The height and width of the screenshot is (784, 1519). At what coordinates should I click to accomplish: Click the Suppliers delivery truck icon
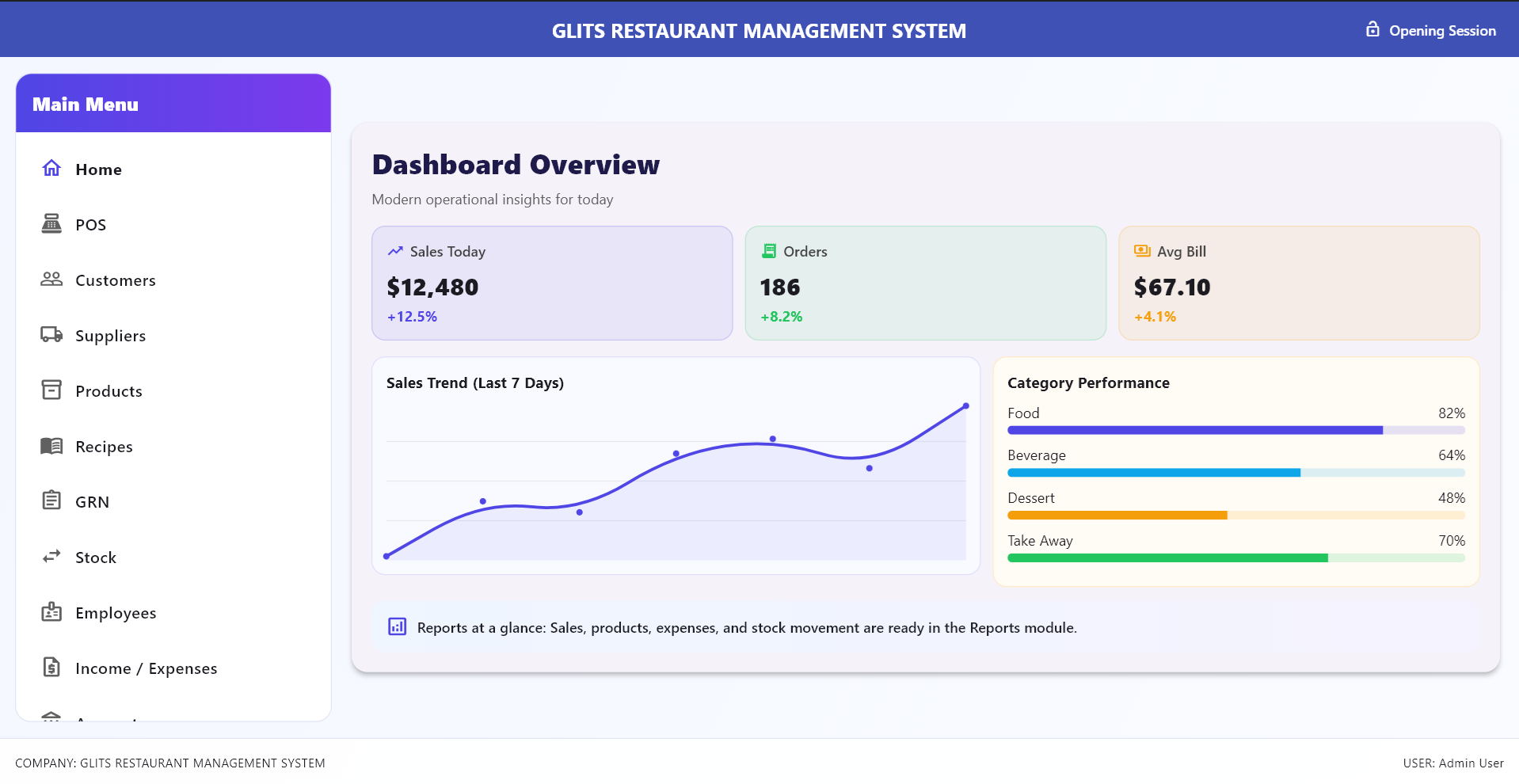click(x=51, y=335)
